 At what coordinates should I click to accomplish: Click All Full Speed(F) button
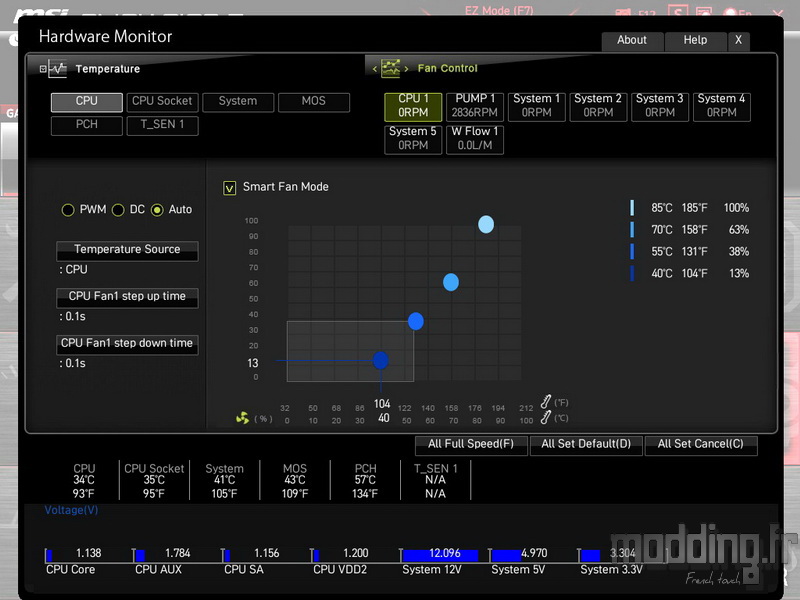coord(471,444)
